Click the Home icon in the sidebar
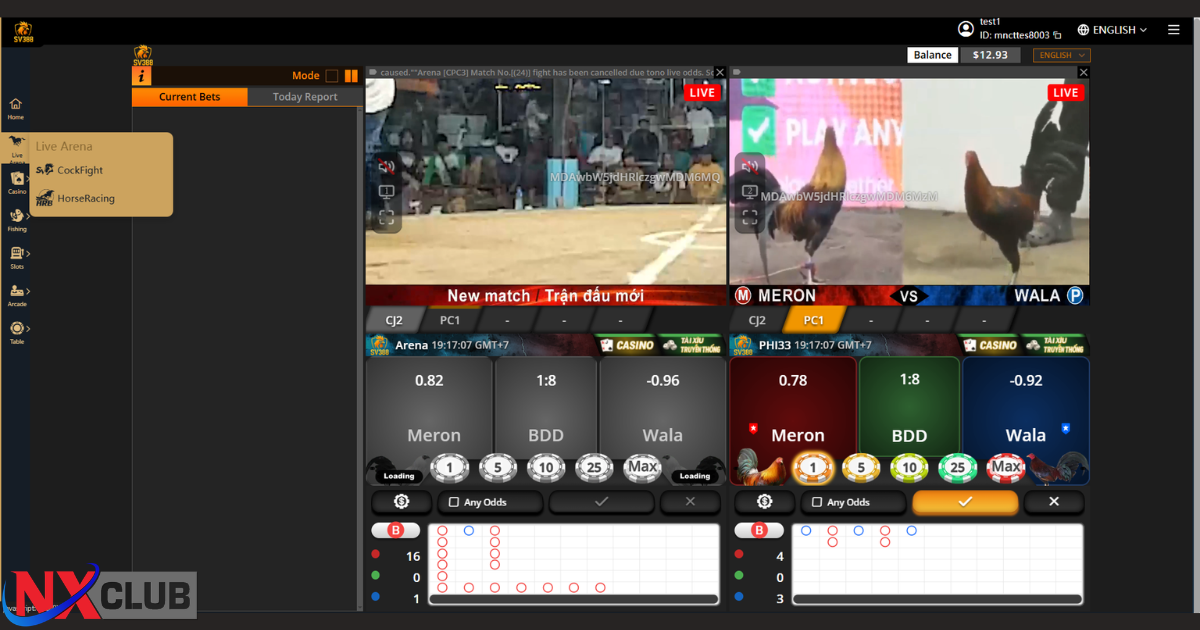The width and height of the screenshot is (1200, 630). (x=16, y=108)
